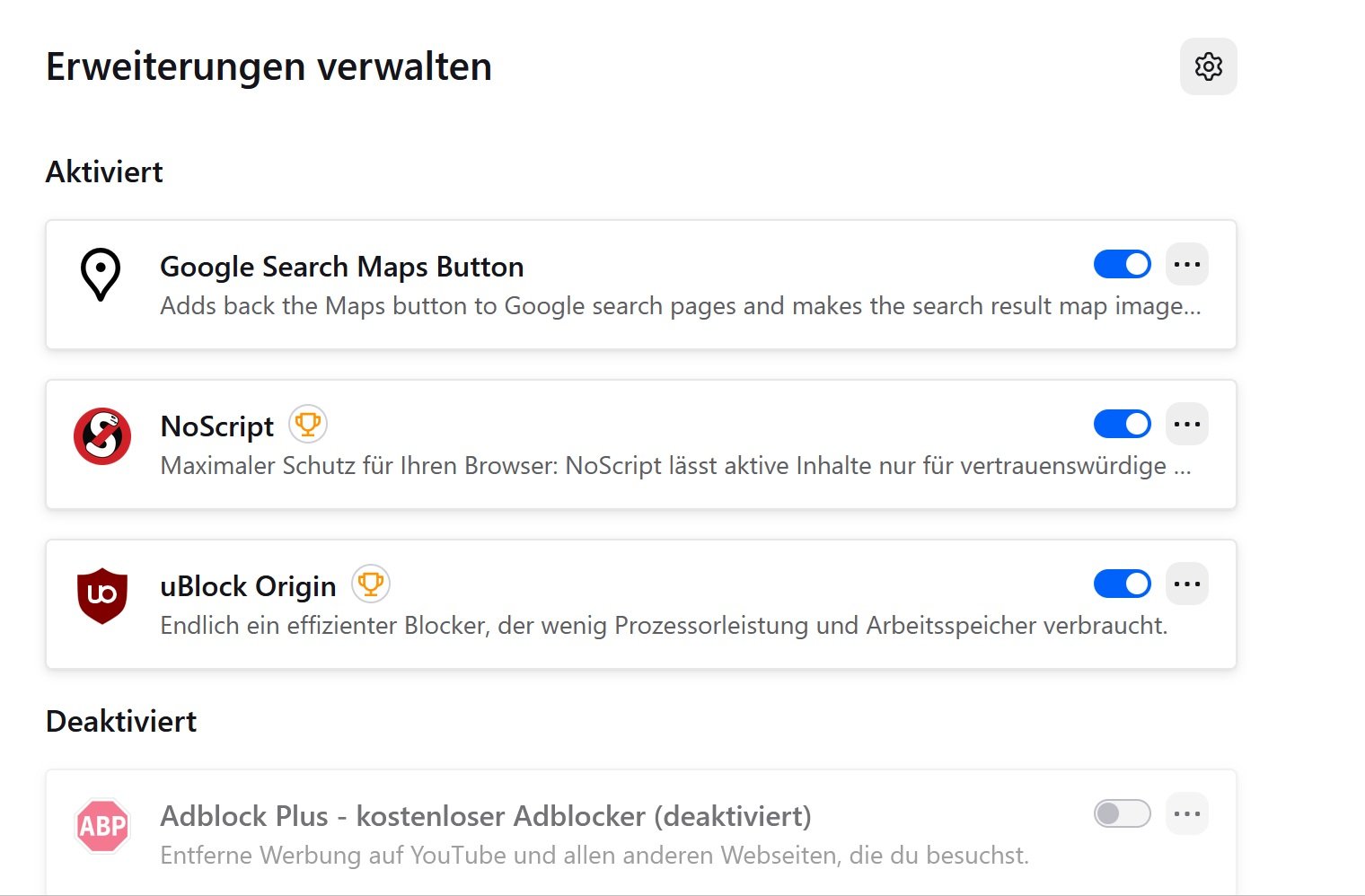Click the NoScript recommended trophy badge
The image size is (1365, 896).
point(308,424)
